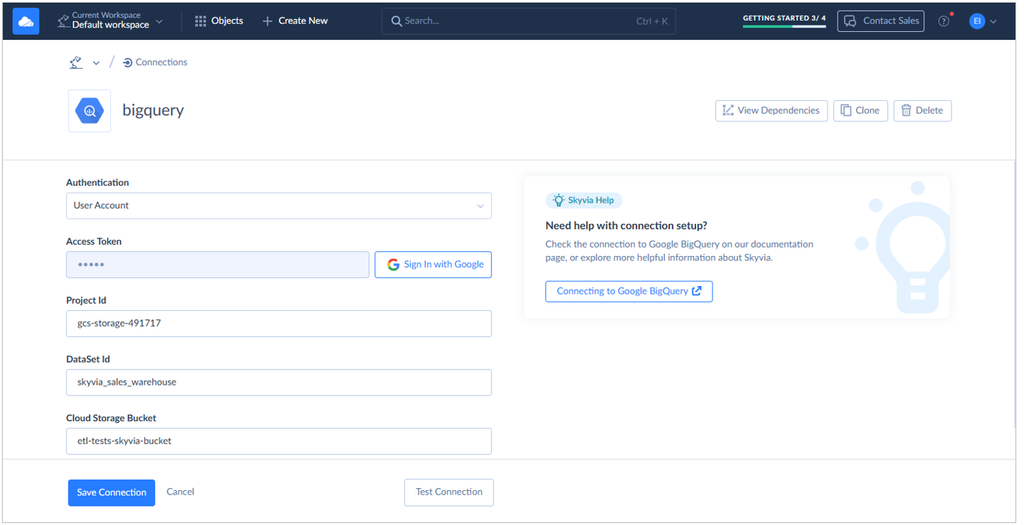The image size is (1024, 525).
Task: Open the EI user avatar menu
Action: click(977, 21)
